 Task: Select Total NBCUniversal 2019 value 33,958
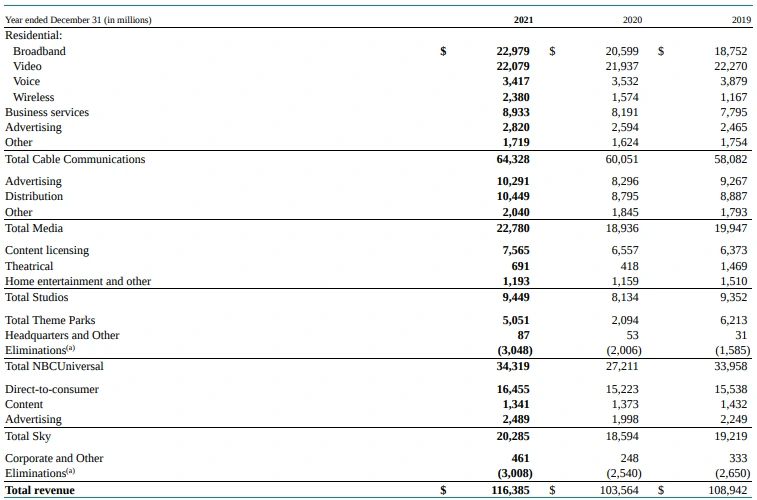731,366
